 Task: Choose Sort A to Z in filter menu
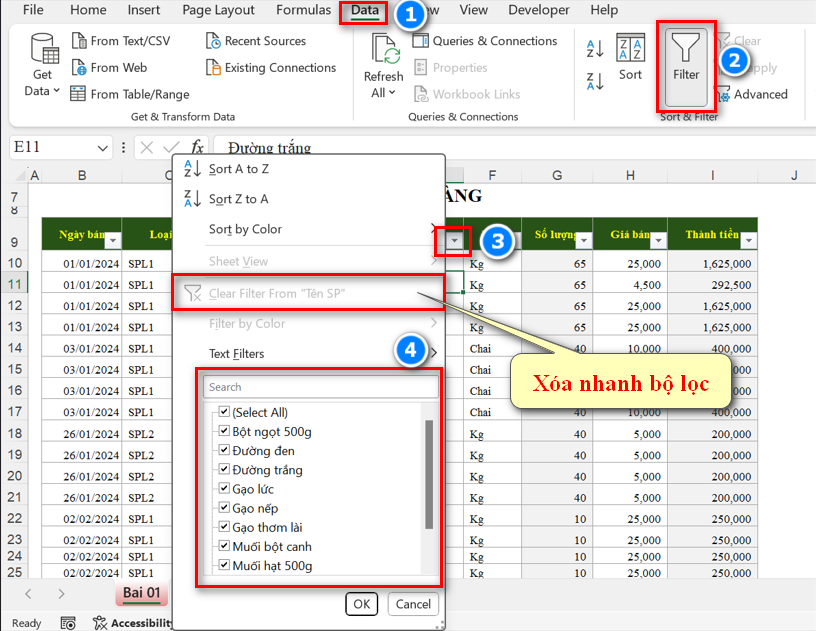tap(238, 169)
